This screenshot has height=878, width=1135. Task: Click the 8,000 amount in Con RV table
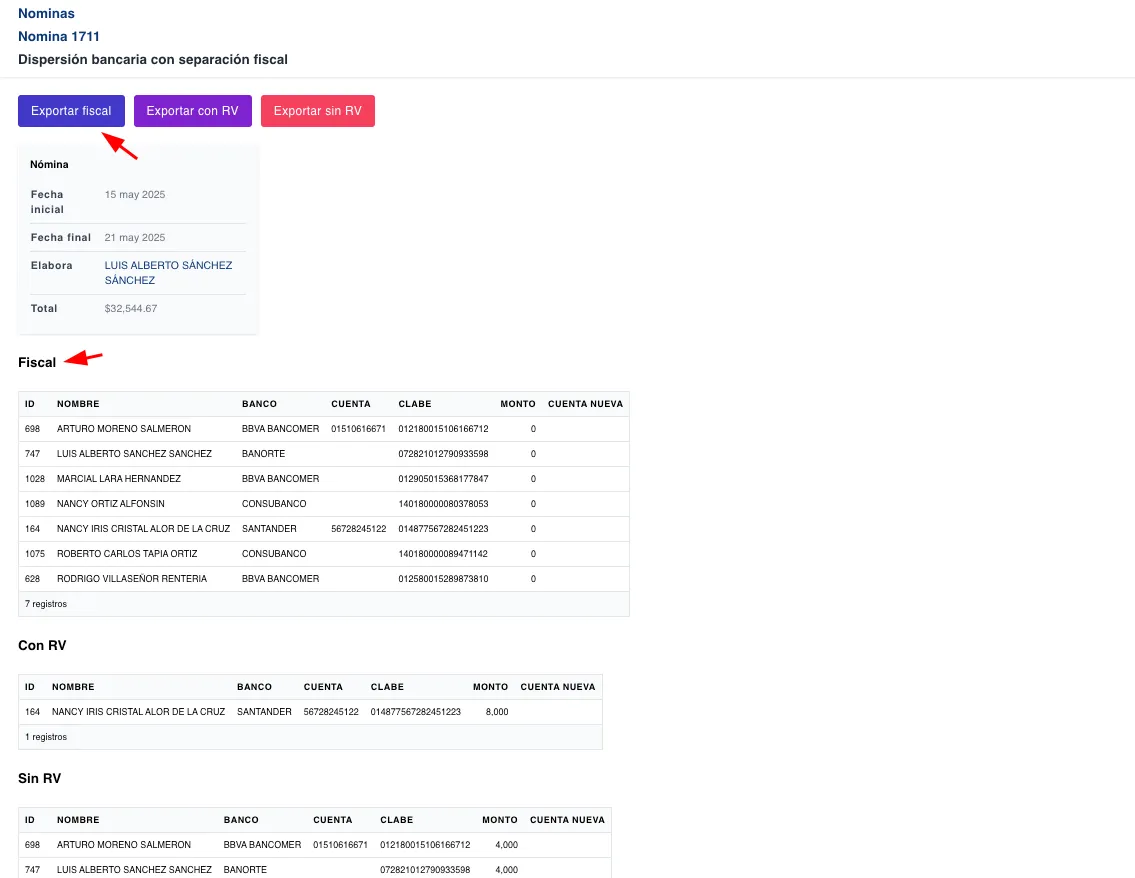[497, 712]
